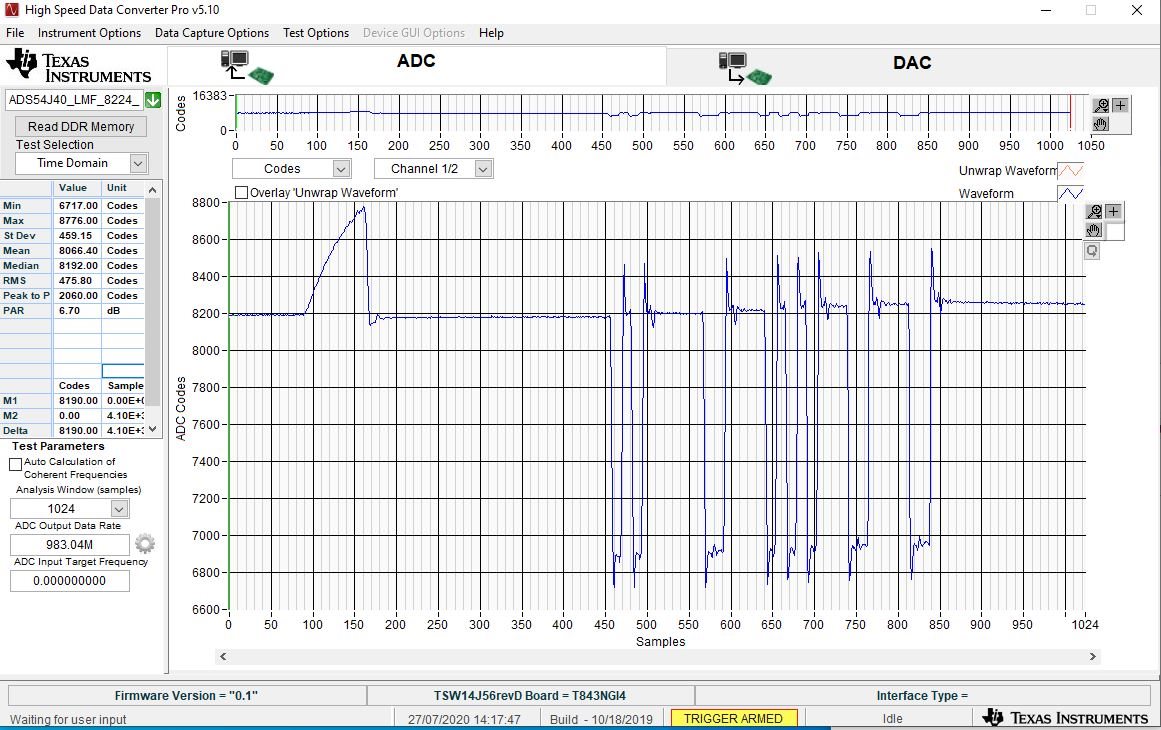Toggle Auto Calculation of Coherent Frequencies
The height and width of the screenshot is (730, 1161).
16,464
